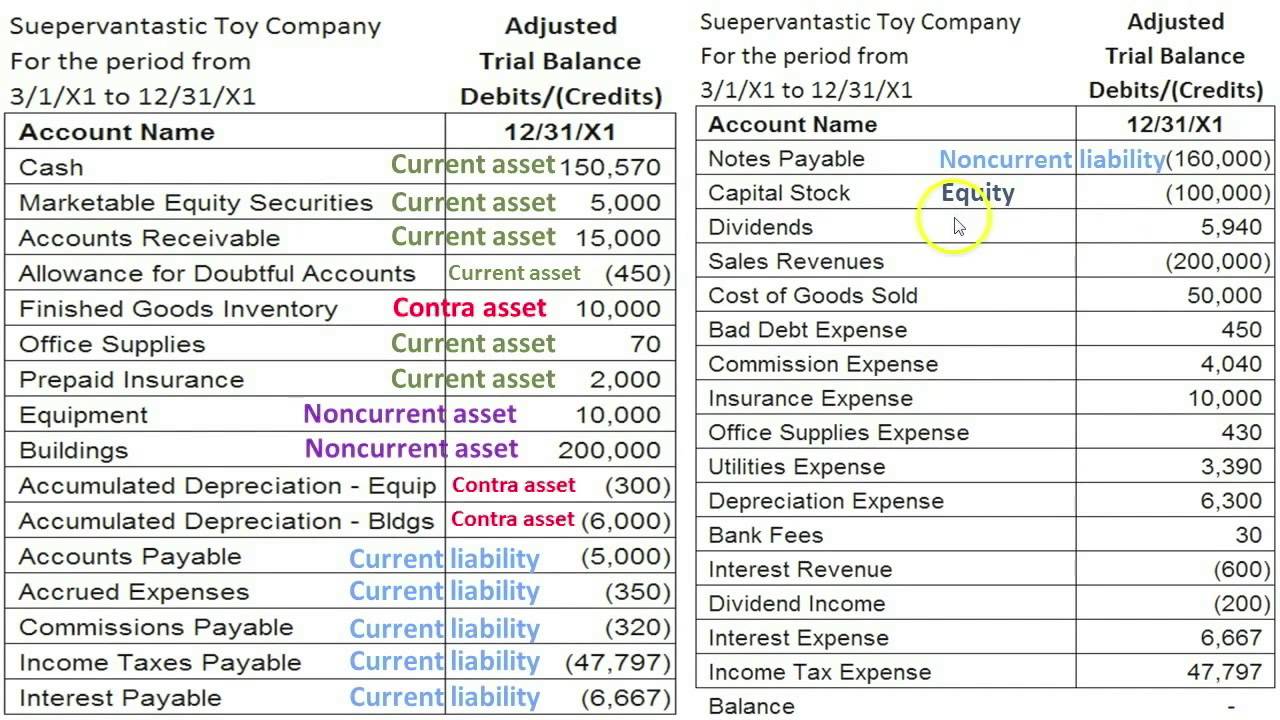
Task: Click the Bank Fees account cell
Action: 765,535
